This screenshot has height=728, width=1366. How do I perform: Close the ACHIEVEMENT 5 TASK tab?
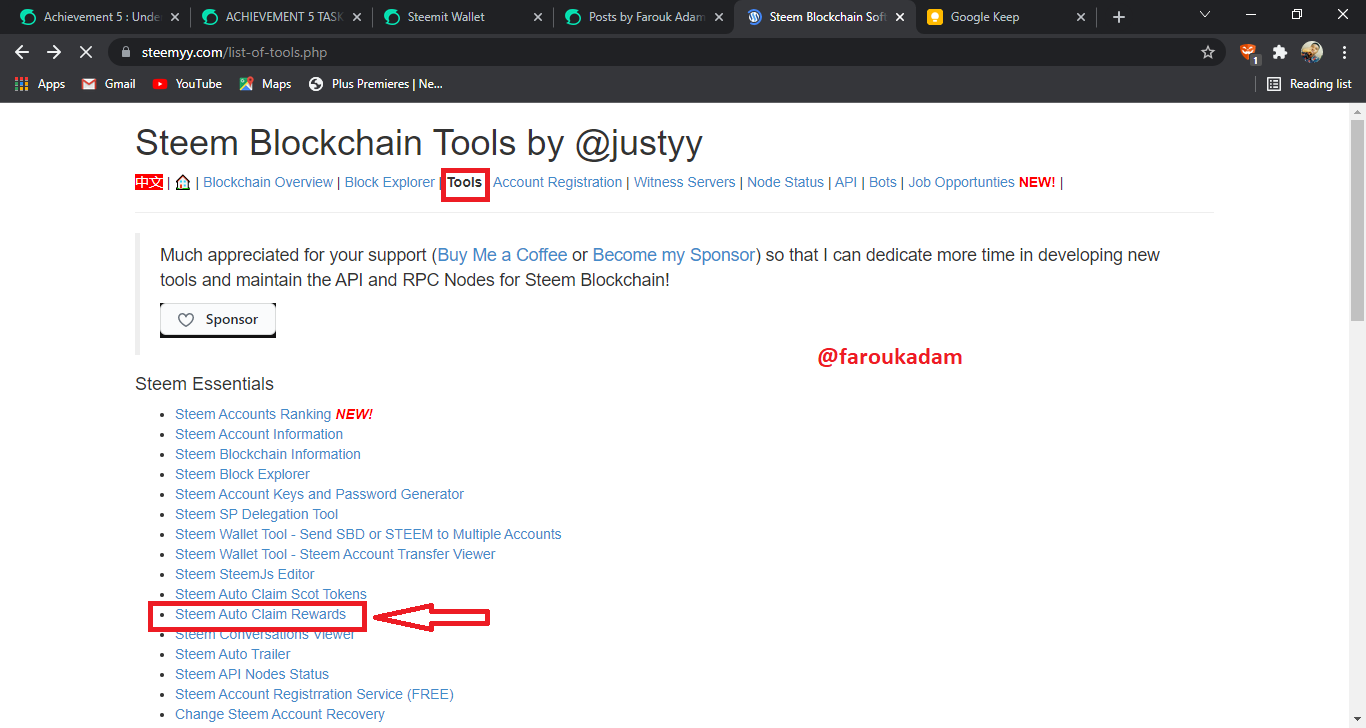point(356,17)
